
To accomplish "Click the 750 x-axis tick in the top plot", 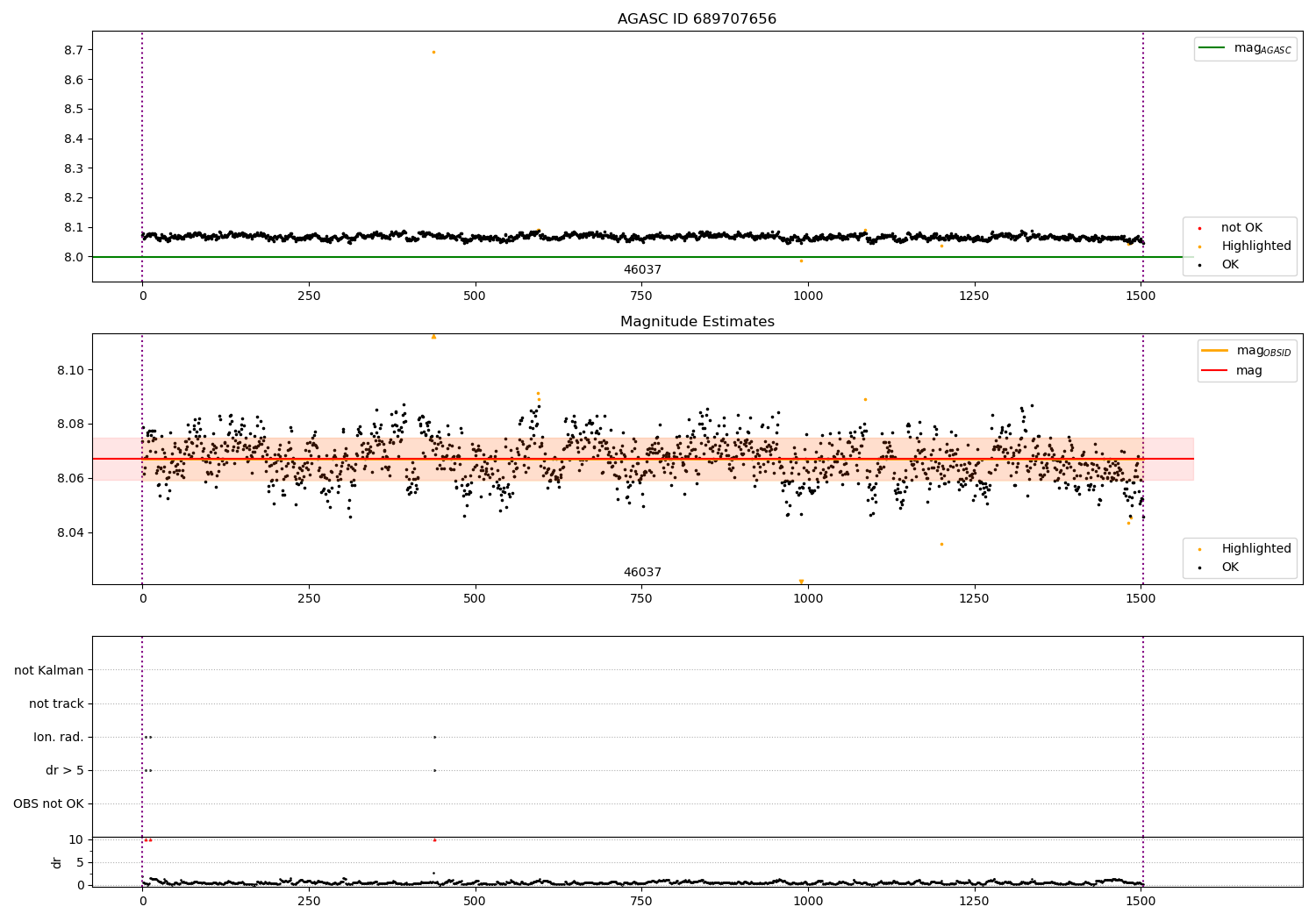I will pos(641,296).
